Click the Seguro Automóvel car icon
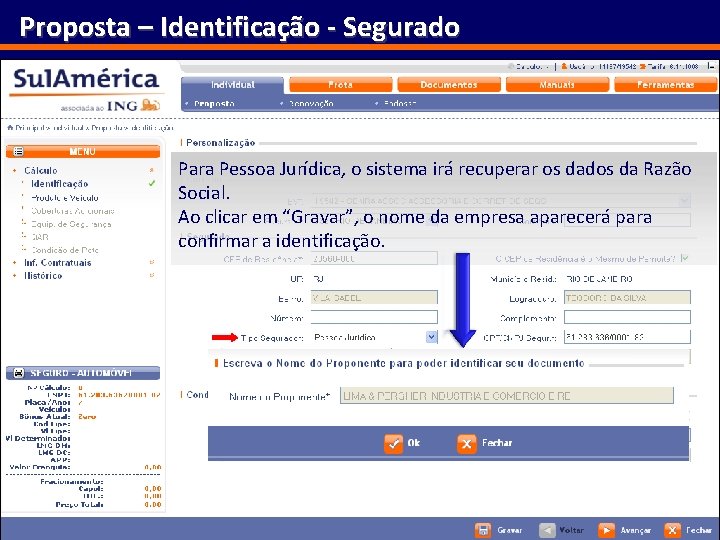The width and height of the screenshot is (720, 540). 18,373
